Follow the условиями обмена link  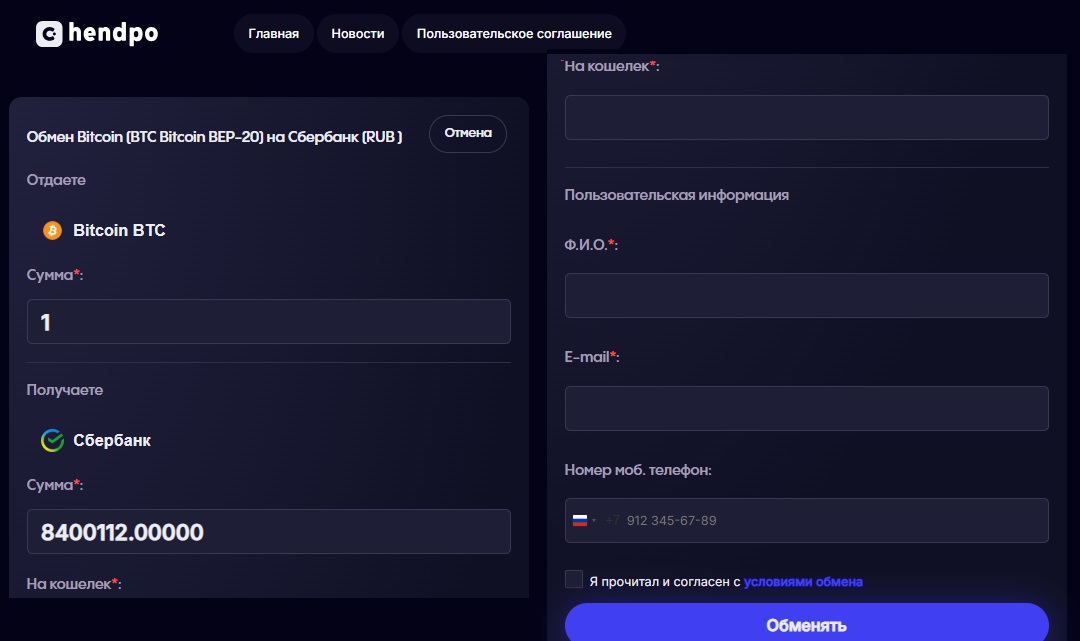click(x=803, y=582)
